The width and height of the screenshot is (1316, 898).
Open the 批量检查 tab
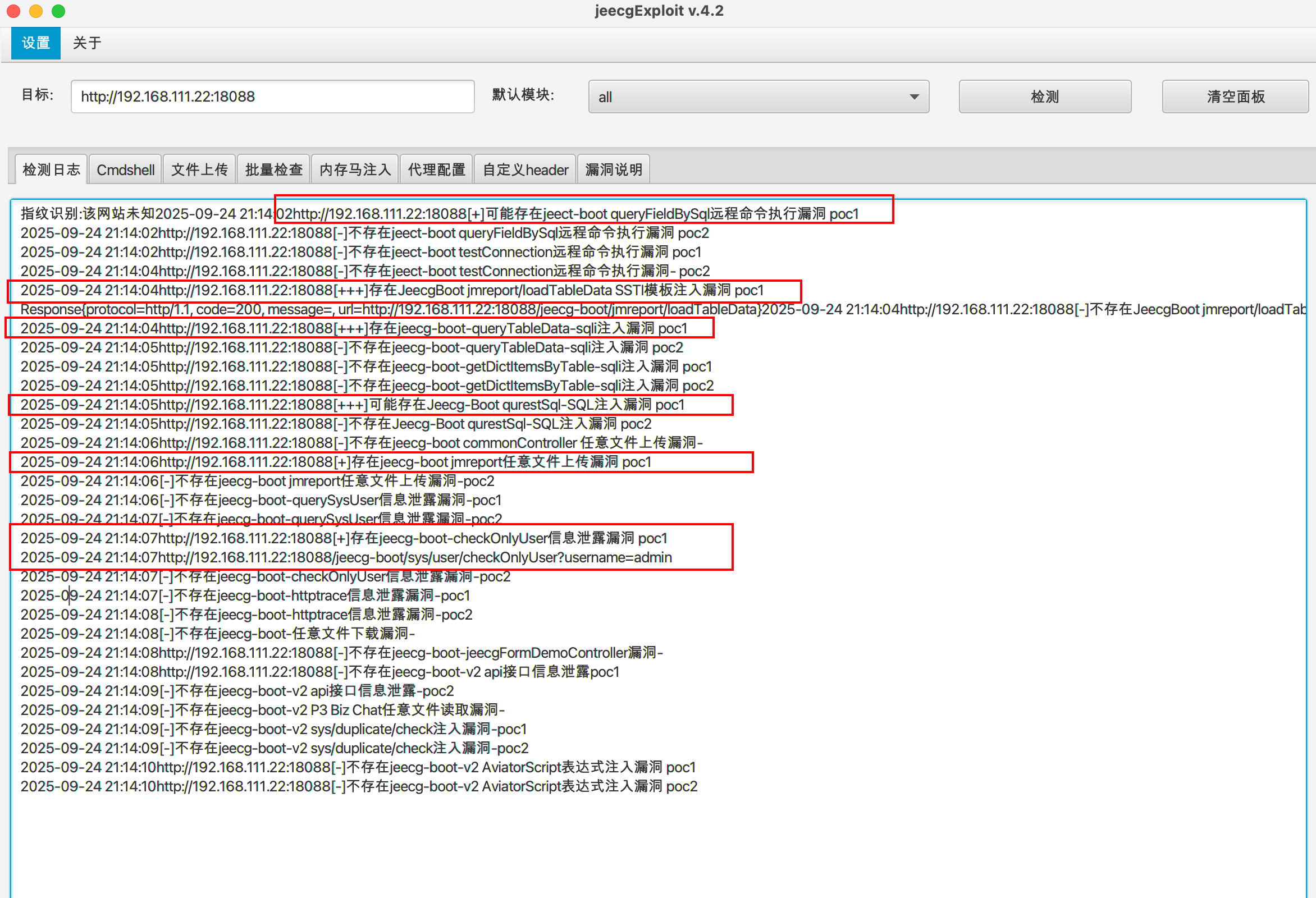(x=273, y=170)
